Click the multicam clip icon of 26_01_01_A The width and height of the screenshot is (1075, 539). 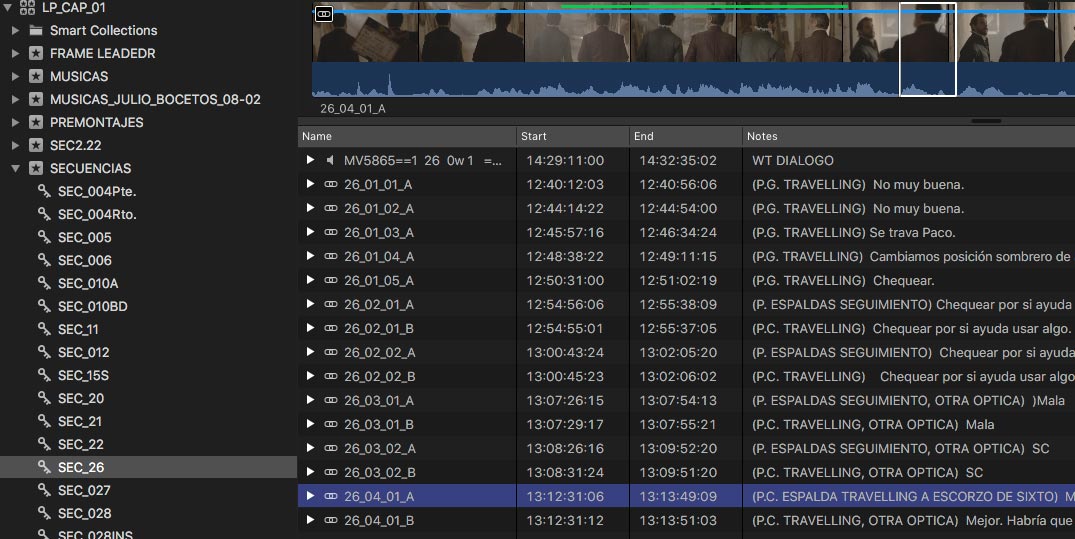click(x=330, y=184)
